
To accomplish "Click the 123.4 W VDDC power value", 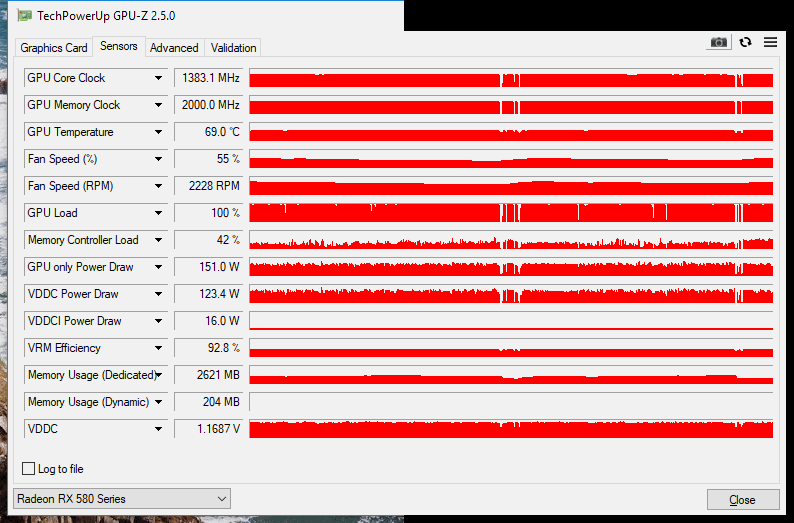I will pyautogui.click(x=209, y=294).
